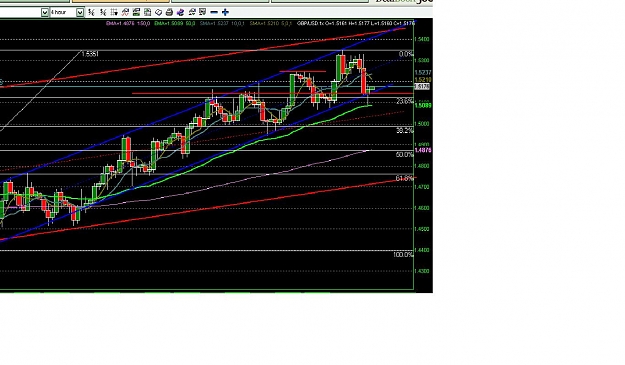Open the add indicator chart icon

tap(125, 12)
